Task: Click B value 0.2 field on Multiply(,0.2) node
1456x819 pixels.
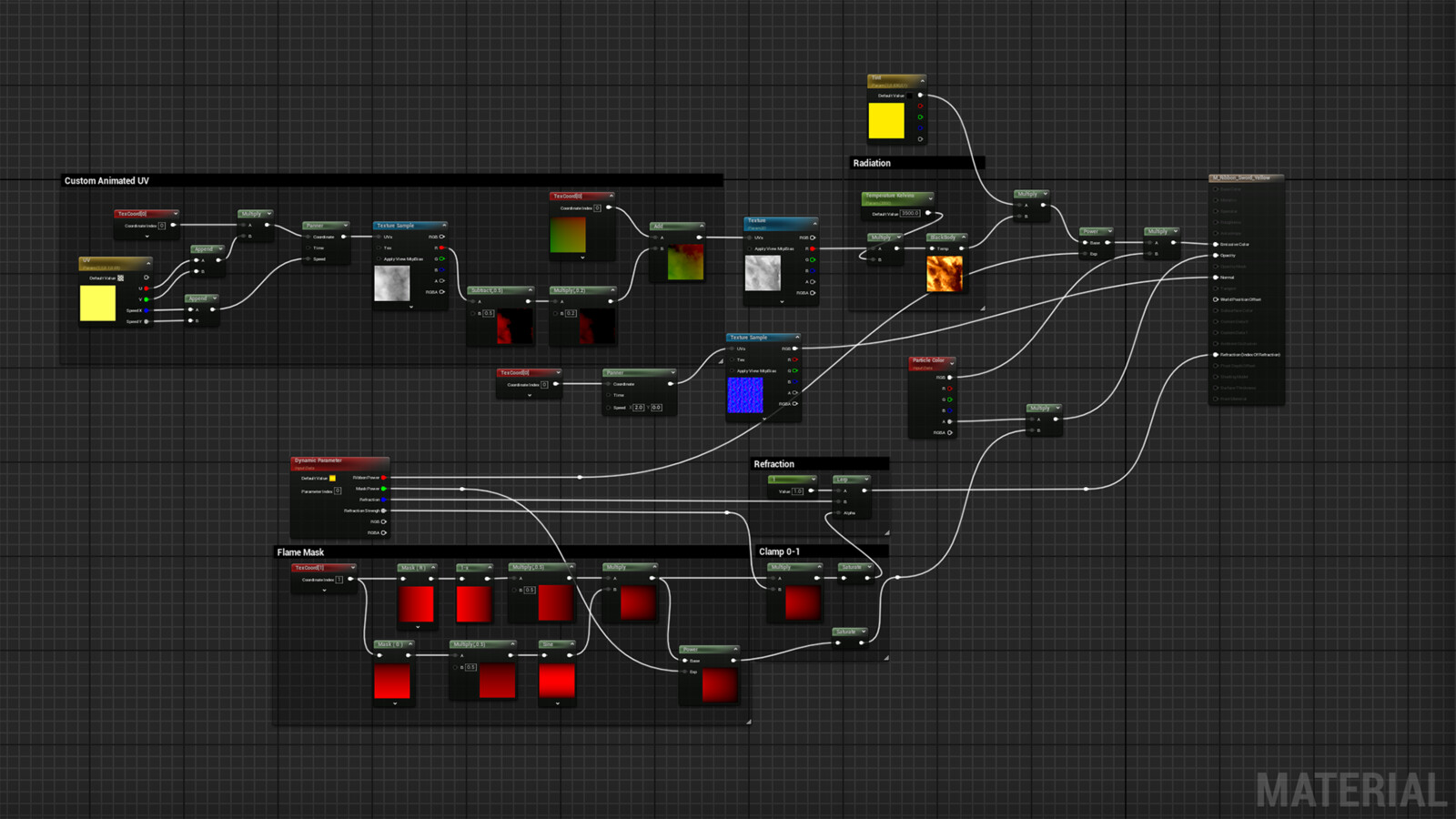Action: point(571,313)
